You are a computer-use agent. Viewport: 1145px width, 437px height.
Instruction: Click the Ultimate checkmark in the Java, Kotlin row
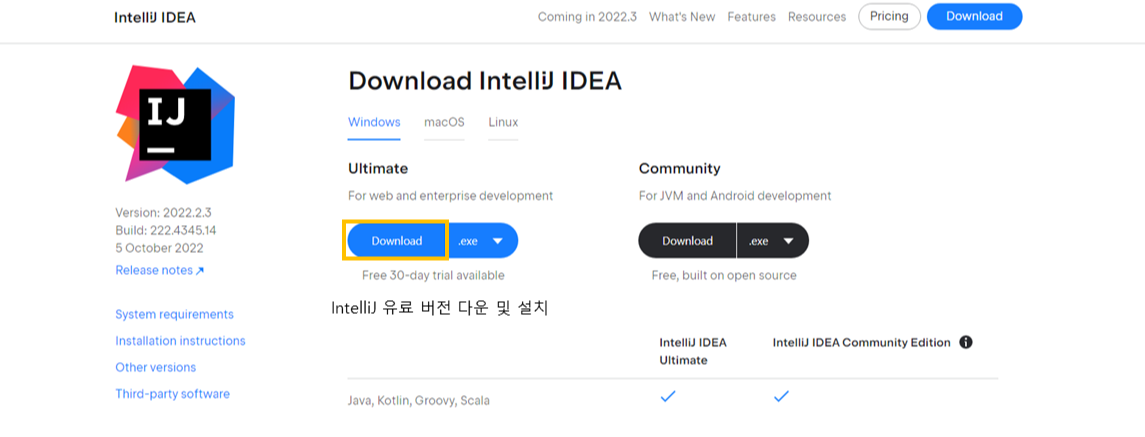tap(667, 397)
